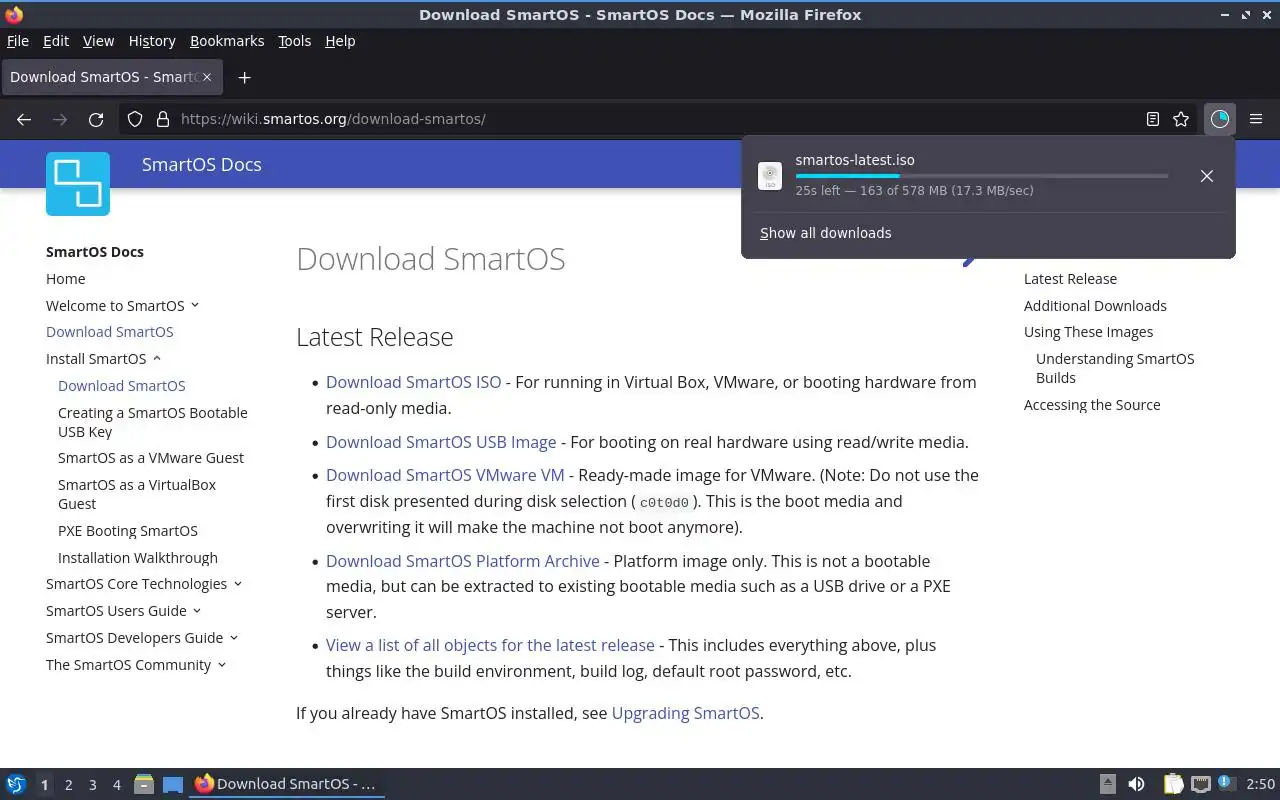Image resolution: width=1280 pixels, height=800 pixels.
Task: Open Home in sidebar
Action: (x=65, y=279)
